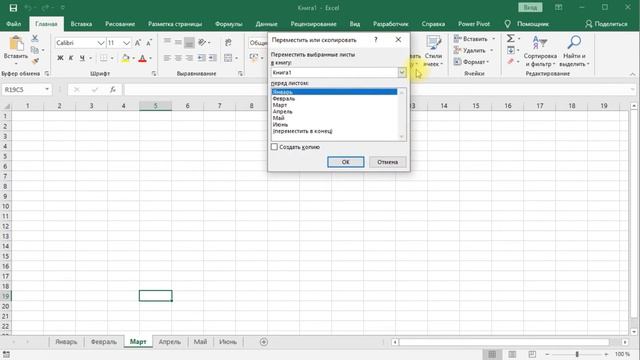
Task: Click dialog help question mark icon
Action: tap(376, 40)
